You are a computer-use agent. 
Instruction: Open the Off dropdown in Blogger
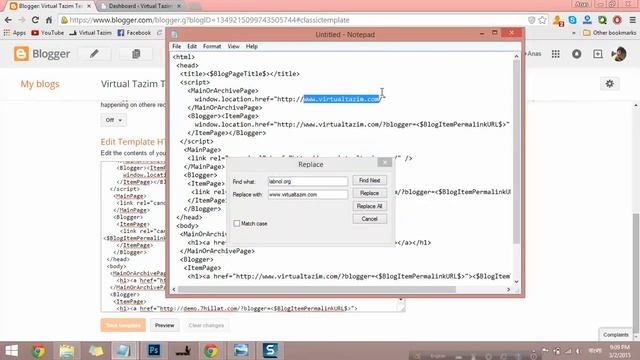113,120
